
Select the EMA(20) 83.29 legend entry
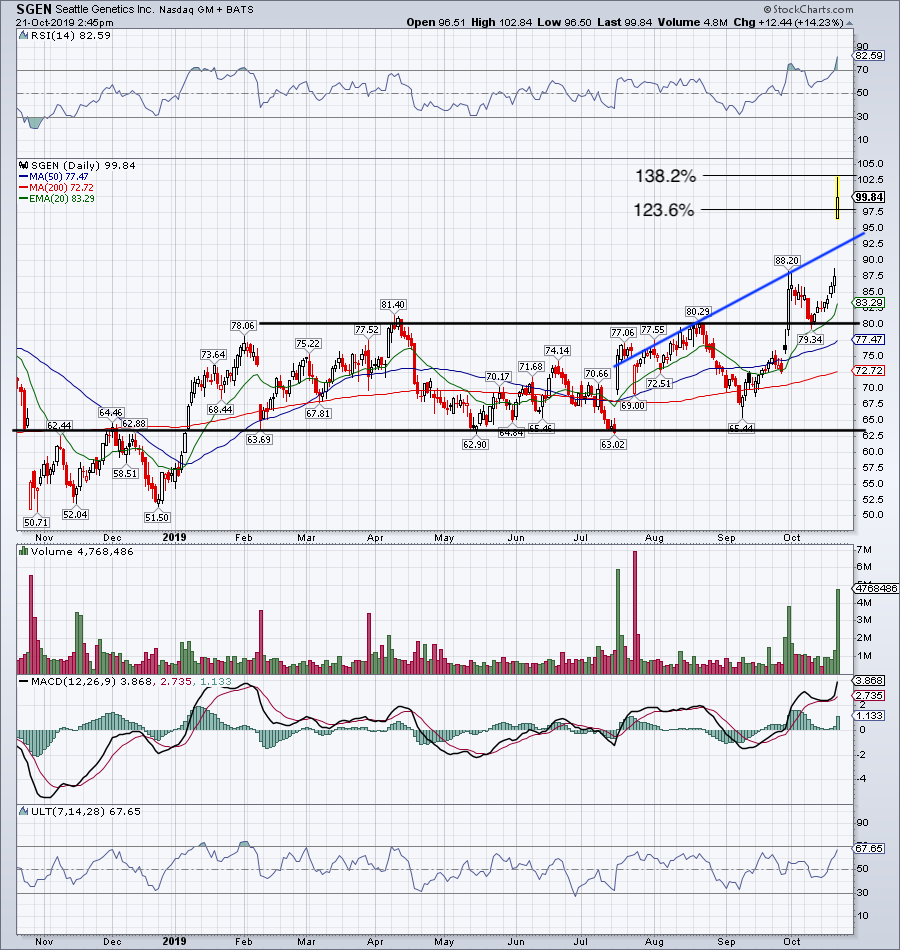[56, 198]
